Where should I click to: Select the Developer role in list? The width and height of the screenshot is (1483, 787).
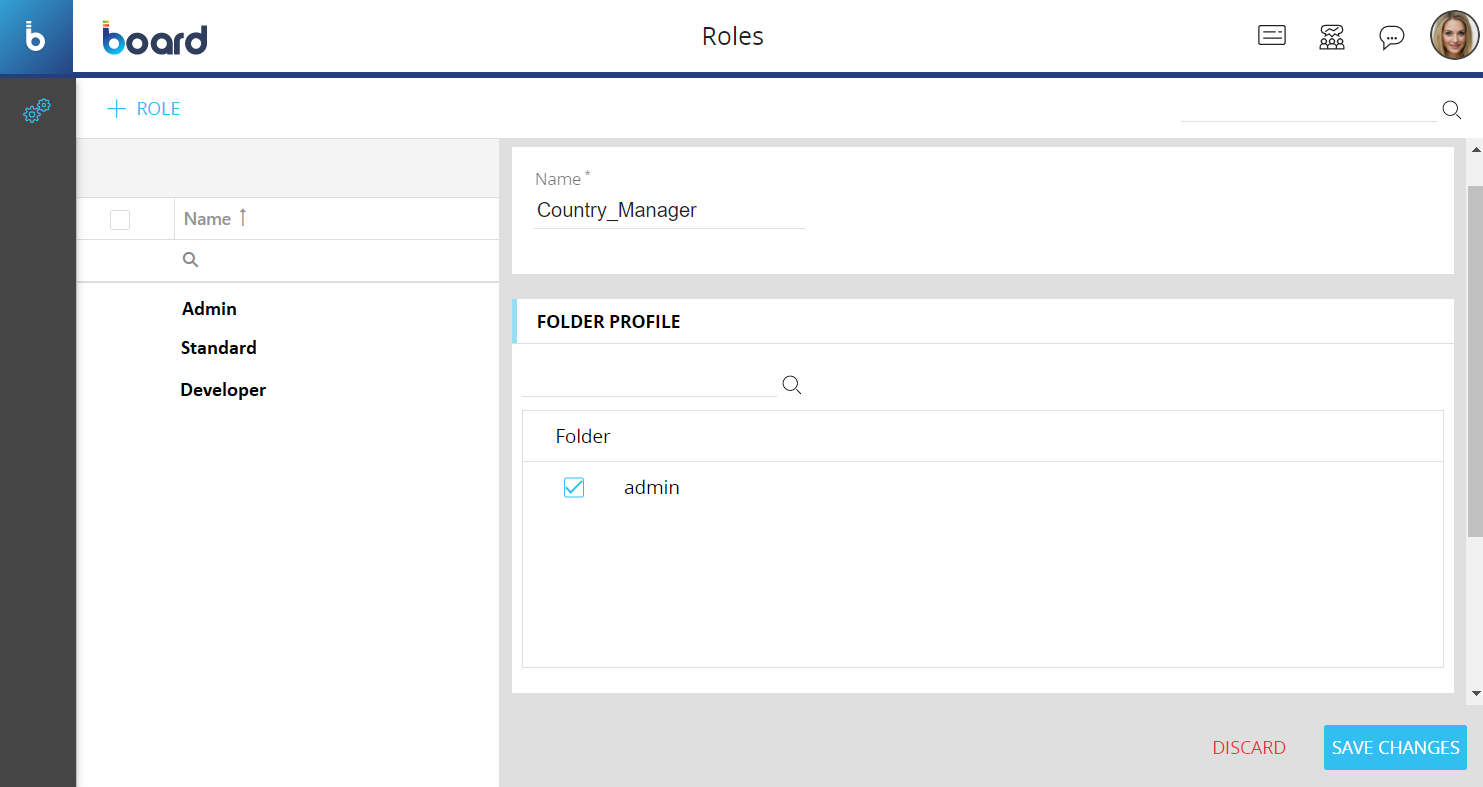click(x=223, y=390)
